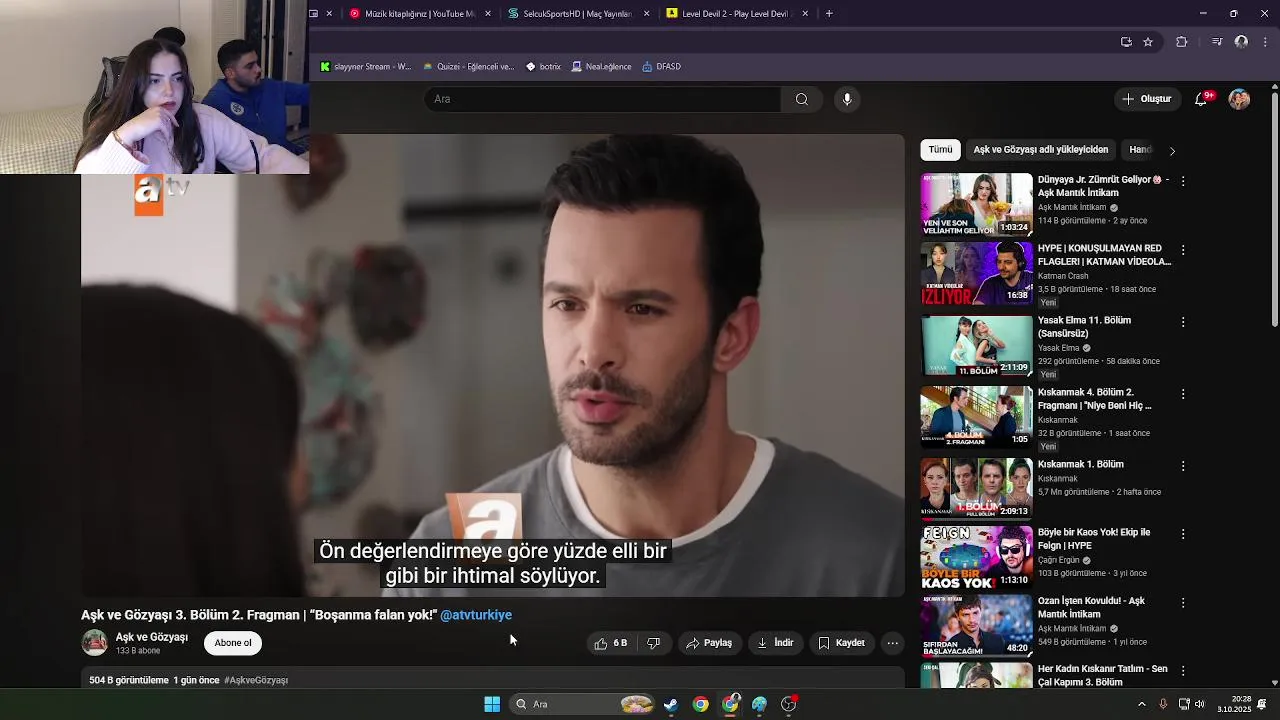This screenshot has width=1280, height=720.
Task: Click the main video player frame
Action: tap(493, 365)
